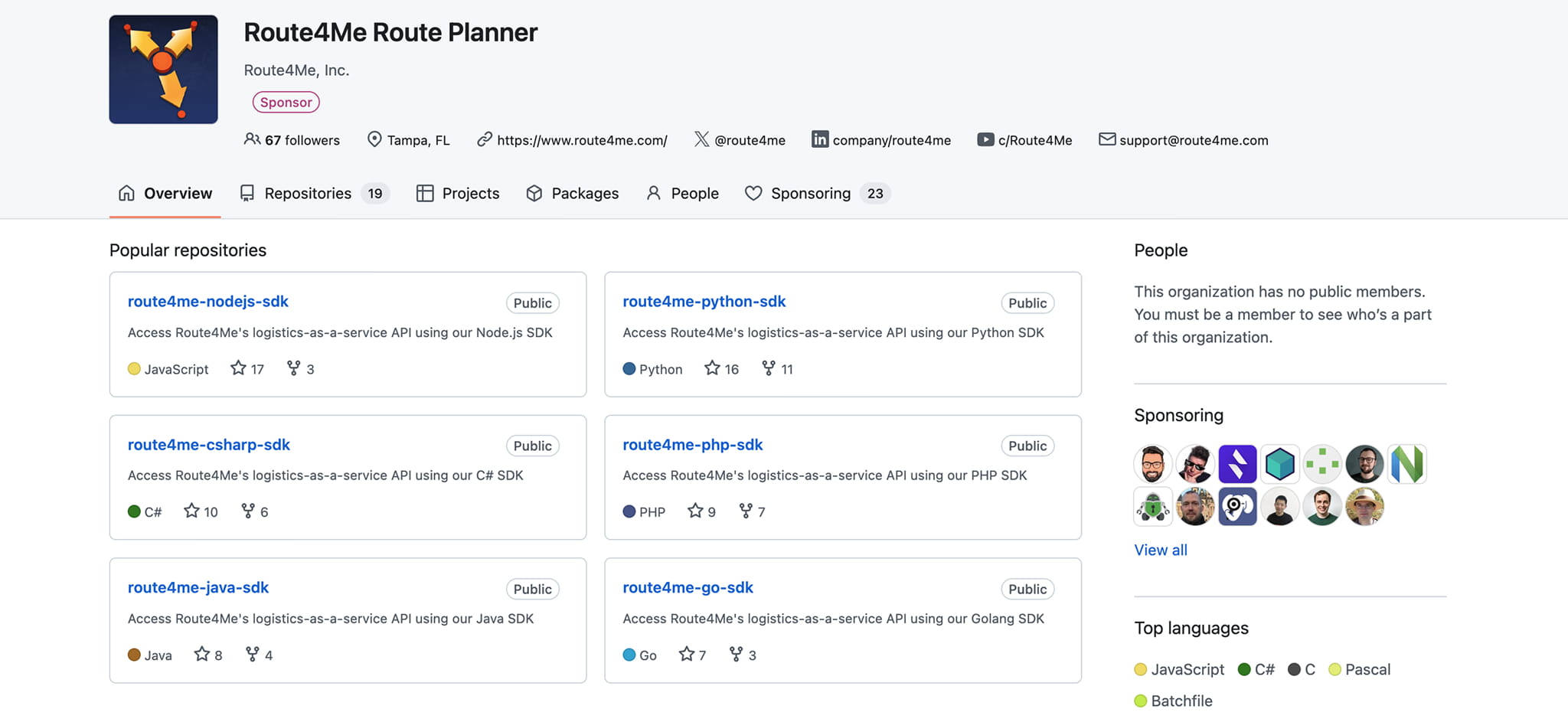Screen dimensions: 1568x722
Task: Open the green N logo sponsored avatar
Action: tap(1406, 464)
